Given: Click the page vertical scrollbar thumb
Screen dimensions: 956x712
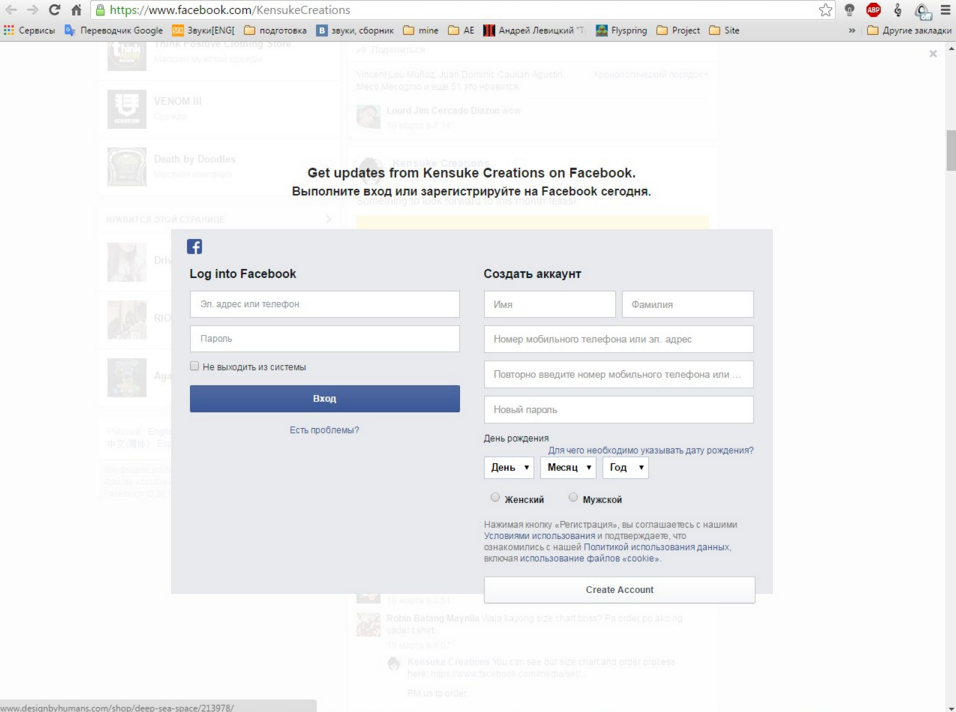Looking at the screenshot, I should coord(951,151).
